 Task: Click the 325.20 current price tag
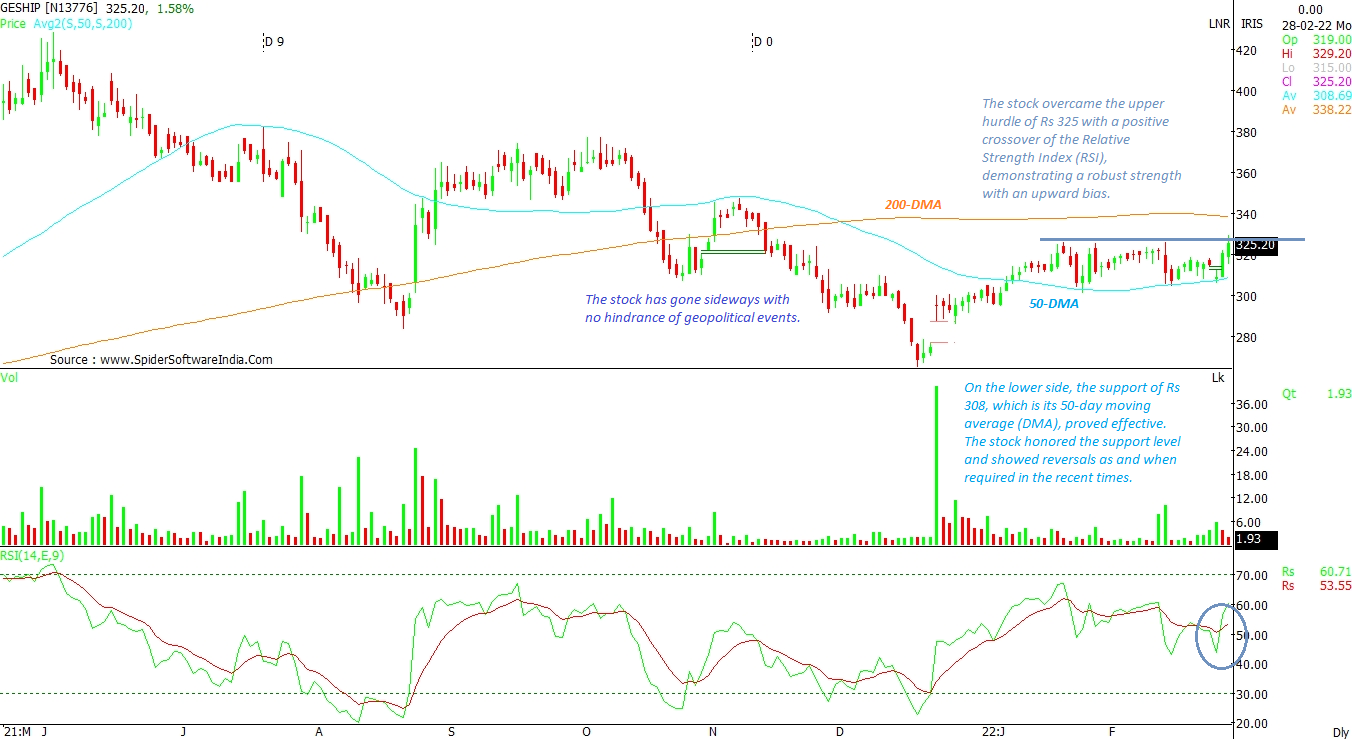[1255, 245]
